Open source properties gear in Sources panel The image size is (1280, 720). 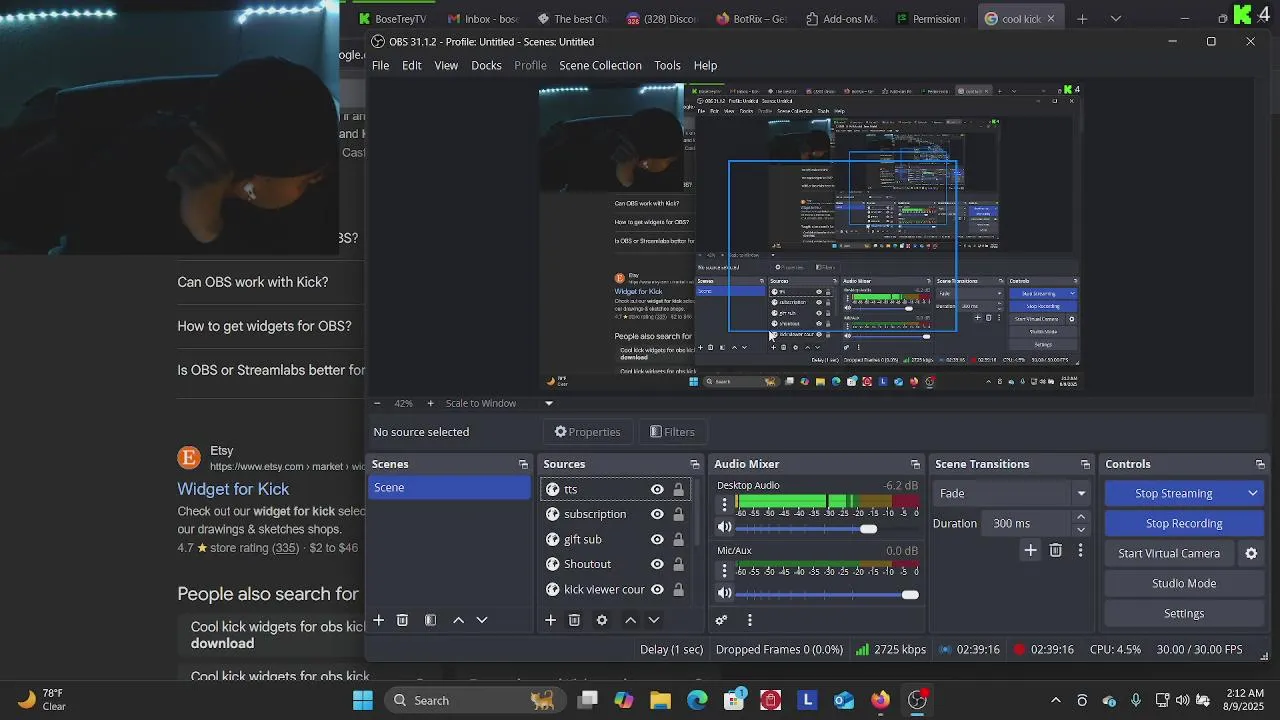[602, 620]
